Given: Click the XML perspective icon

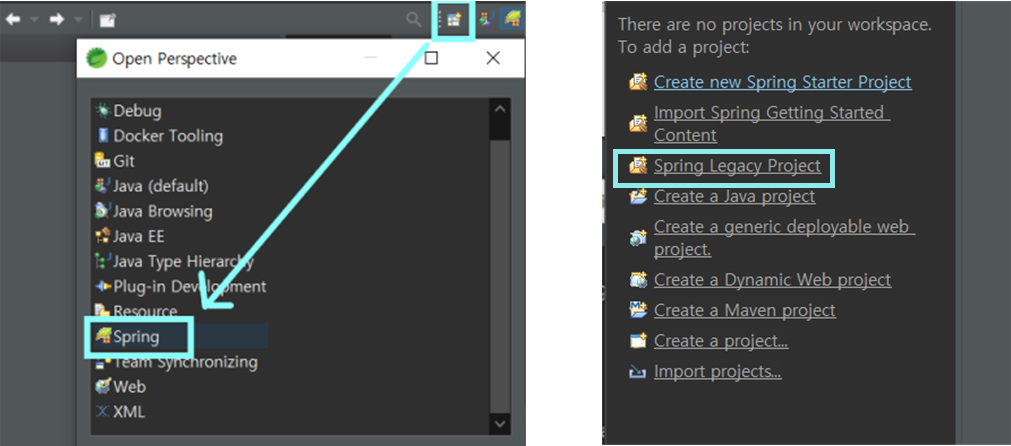Looking at the screenshot, I should pyautogui.click(x=103, y=412).
